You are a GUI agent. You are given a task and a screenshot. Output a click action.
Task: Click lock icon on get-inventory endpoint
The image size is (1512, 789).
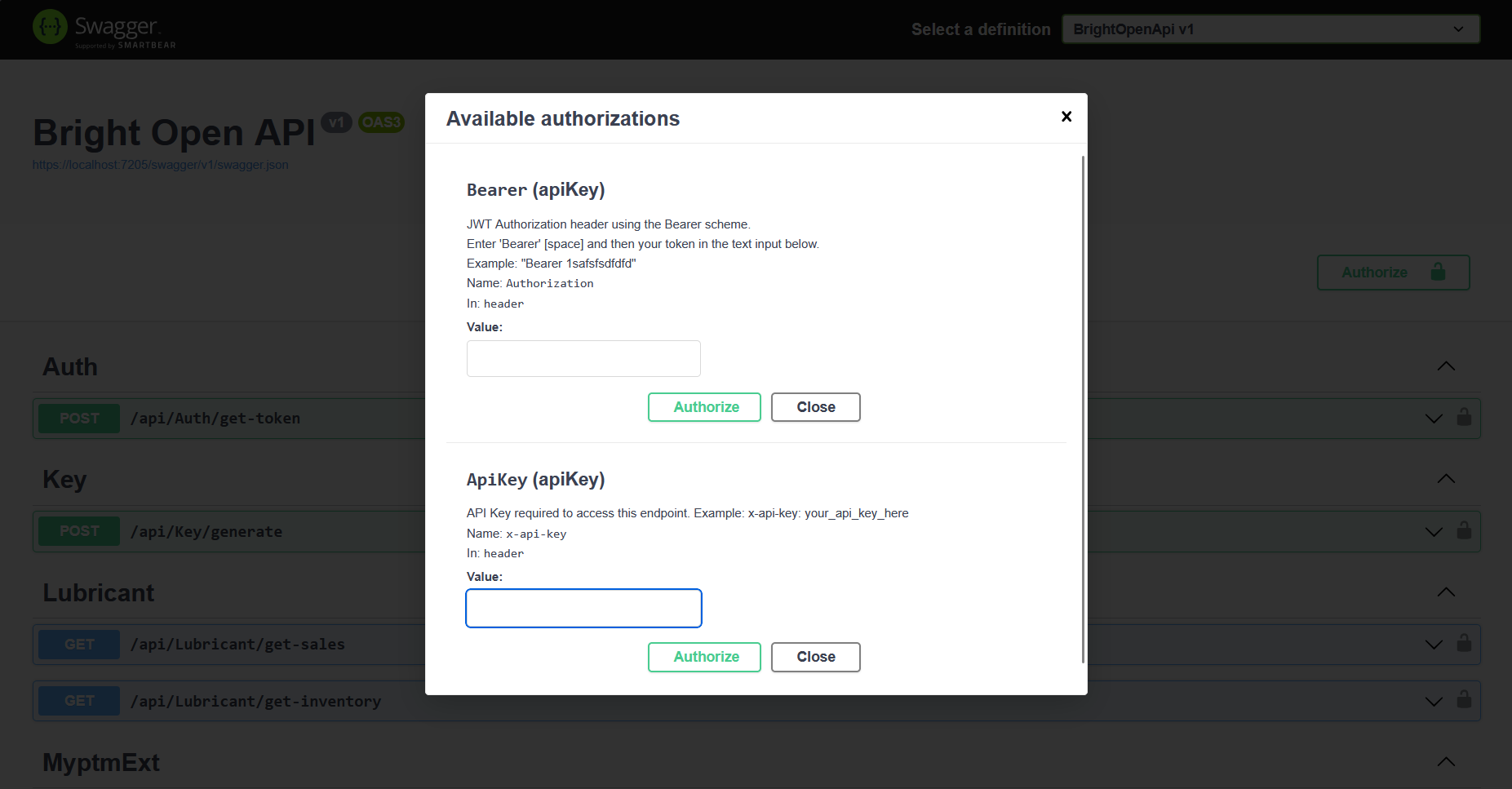pyautogui.click(x=1464, y=700)
